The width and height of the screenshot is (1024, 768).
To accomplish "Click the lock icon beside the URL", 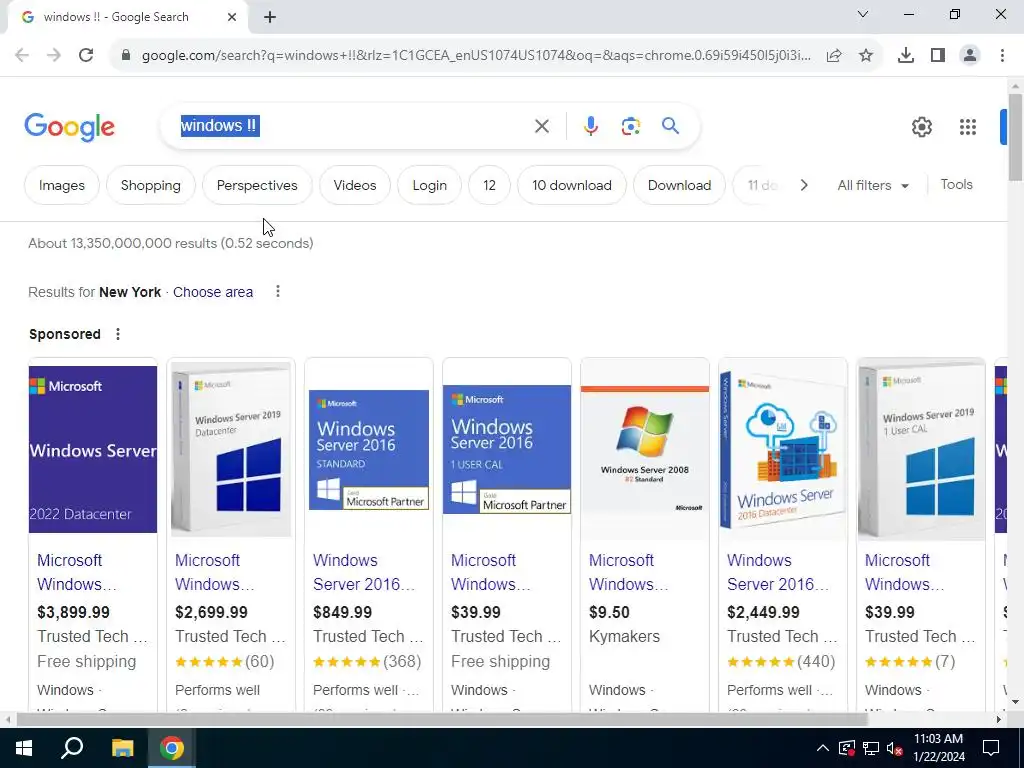I will click(x=126, y=56).
